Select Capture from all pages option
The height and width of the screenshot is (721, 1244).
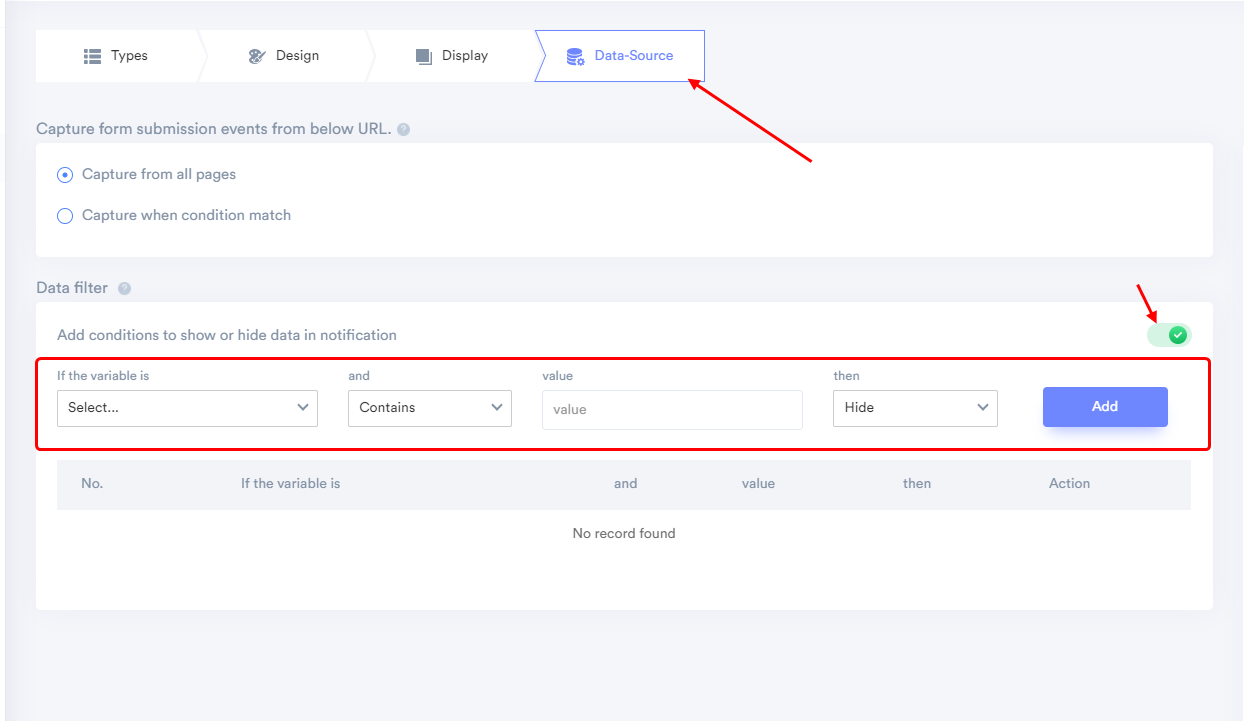[147, 174]
